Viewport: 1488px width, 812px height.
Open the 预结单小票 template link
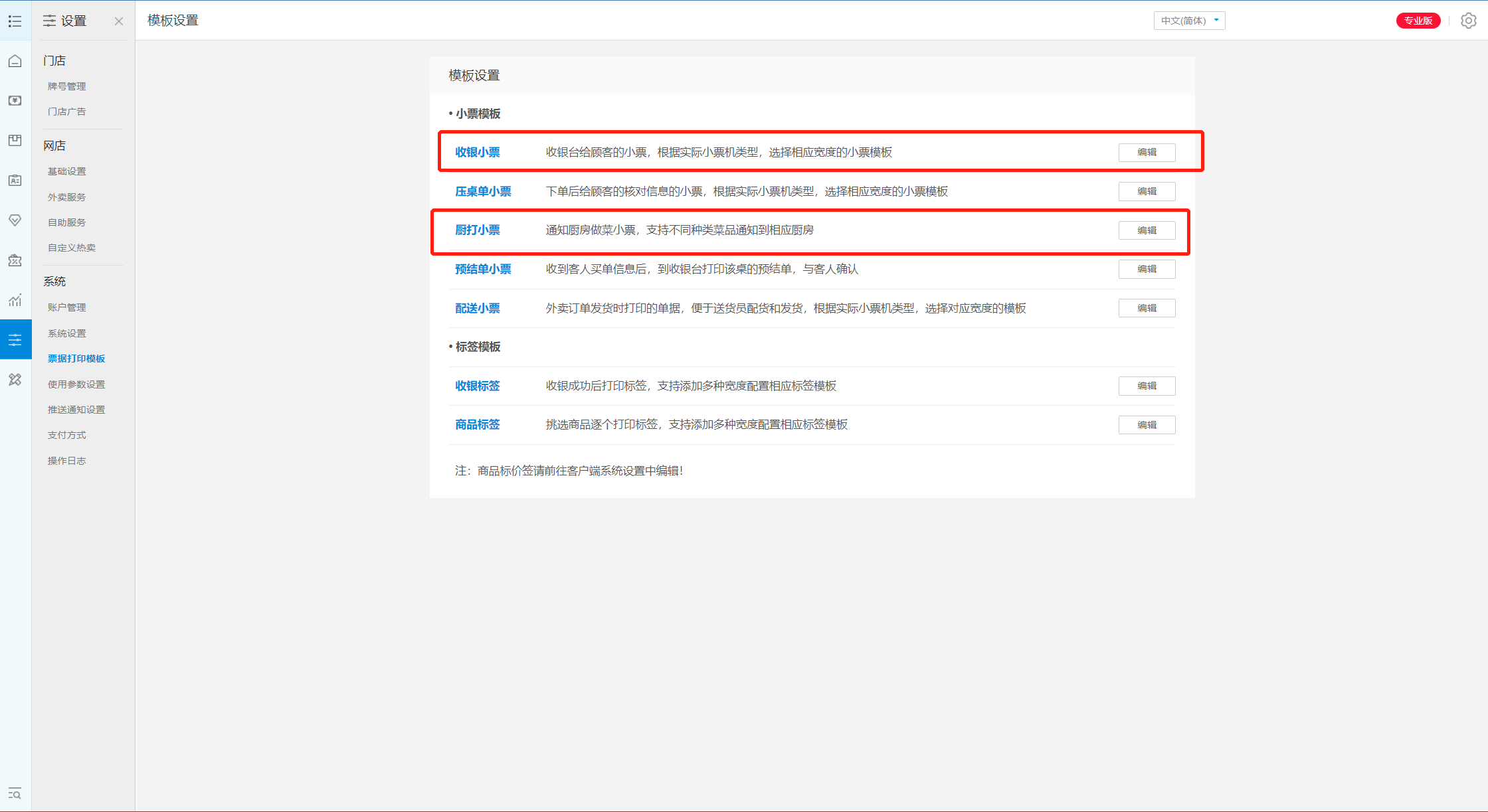click(x=483, y=269)
